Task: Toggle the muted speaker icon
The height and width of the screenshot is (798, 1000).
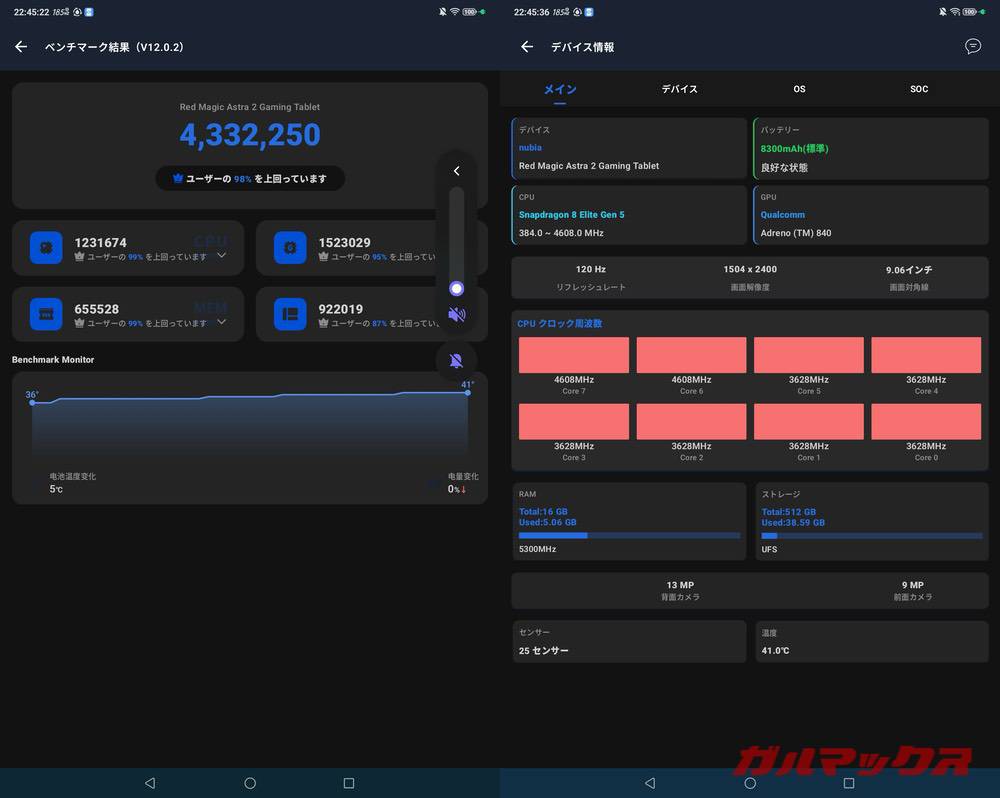Action: [457, 314]
